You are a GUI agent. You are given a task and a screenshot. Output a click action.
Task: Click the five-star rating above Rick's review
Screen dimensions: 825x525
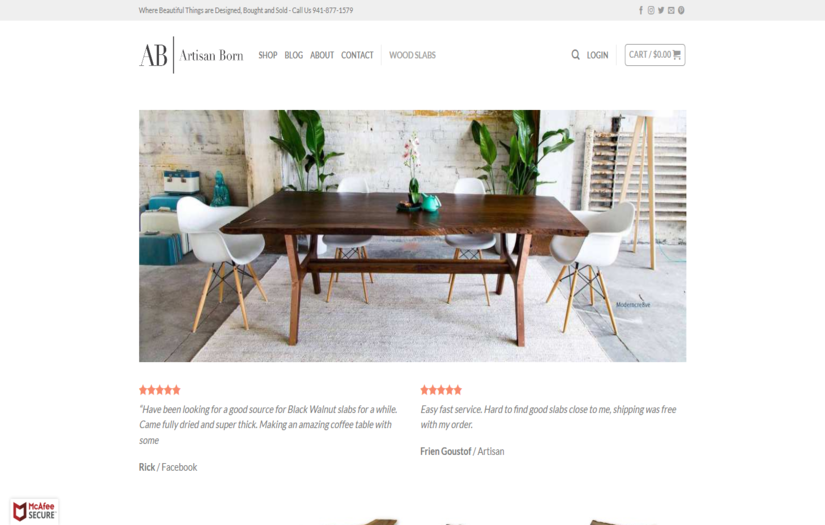[x=160, y=390]
